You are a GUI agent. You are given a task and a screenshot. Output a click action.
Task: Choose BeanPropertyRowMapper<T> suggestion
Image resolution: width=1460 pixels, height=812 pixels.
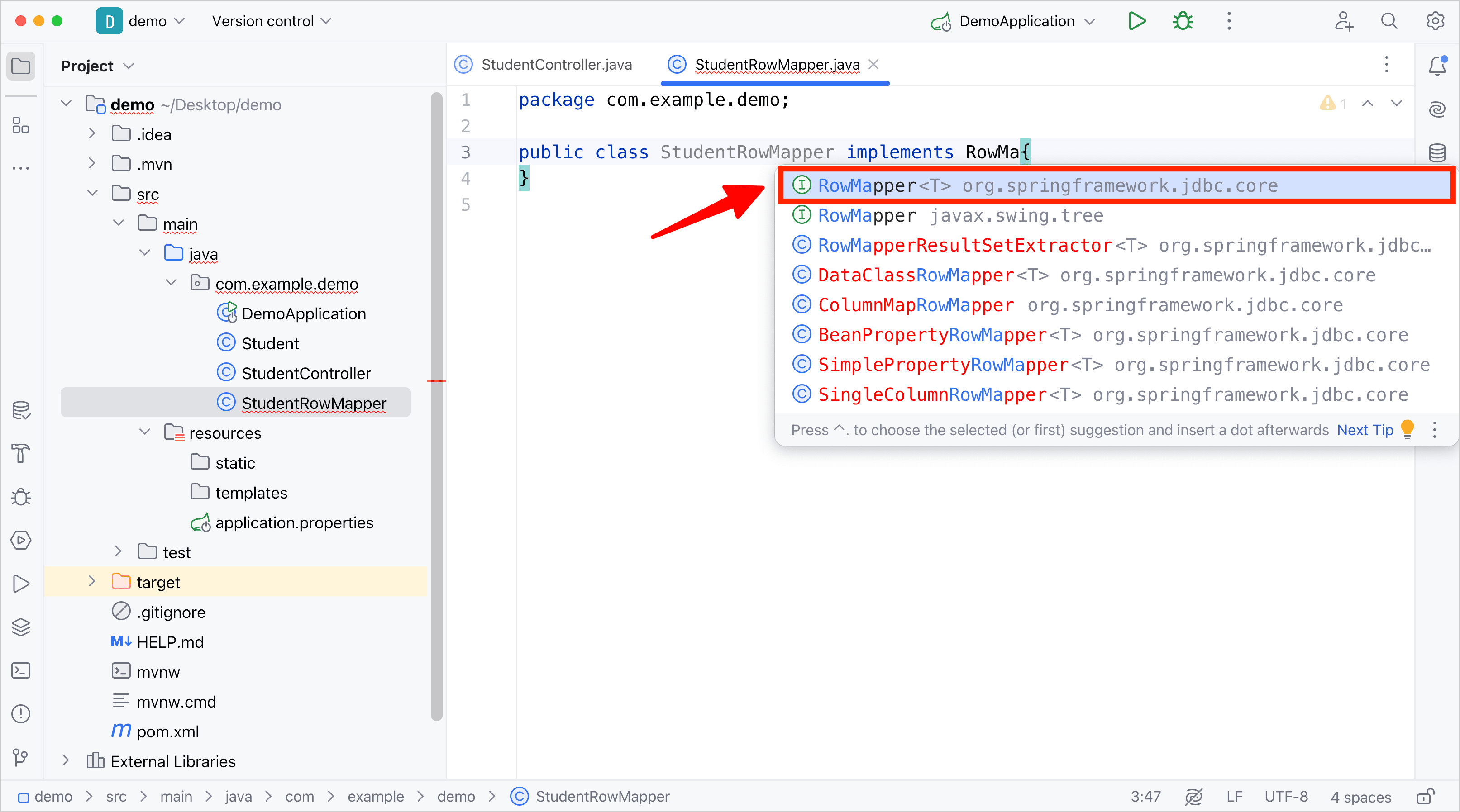point(1116,335)
